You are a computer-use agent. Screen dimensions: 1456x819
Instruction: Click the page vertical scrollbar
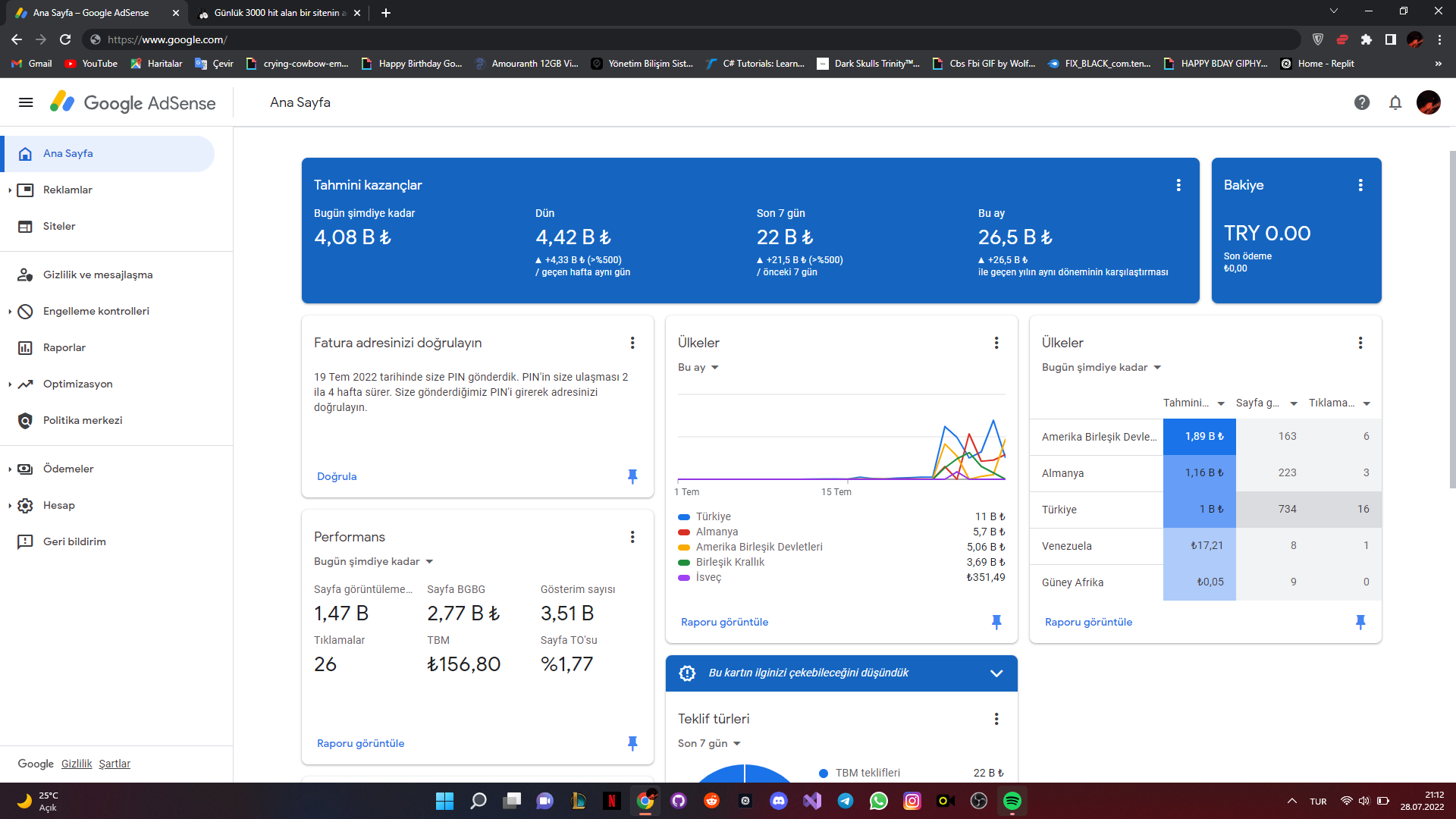tap(1452, 318)
